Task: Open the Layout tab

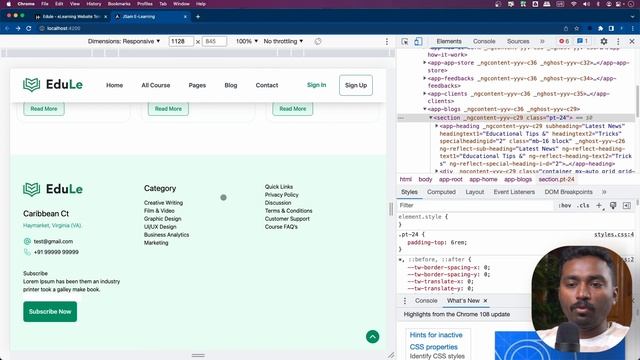Action: (x=475, y=192)
